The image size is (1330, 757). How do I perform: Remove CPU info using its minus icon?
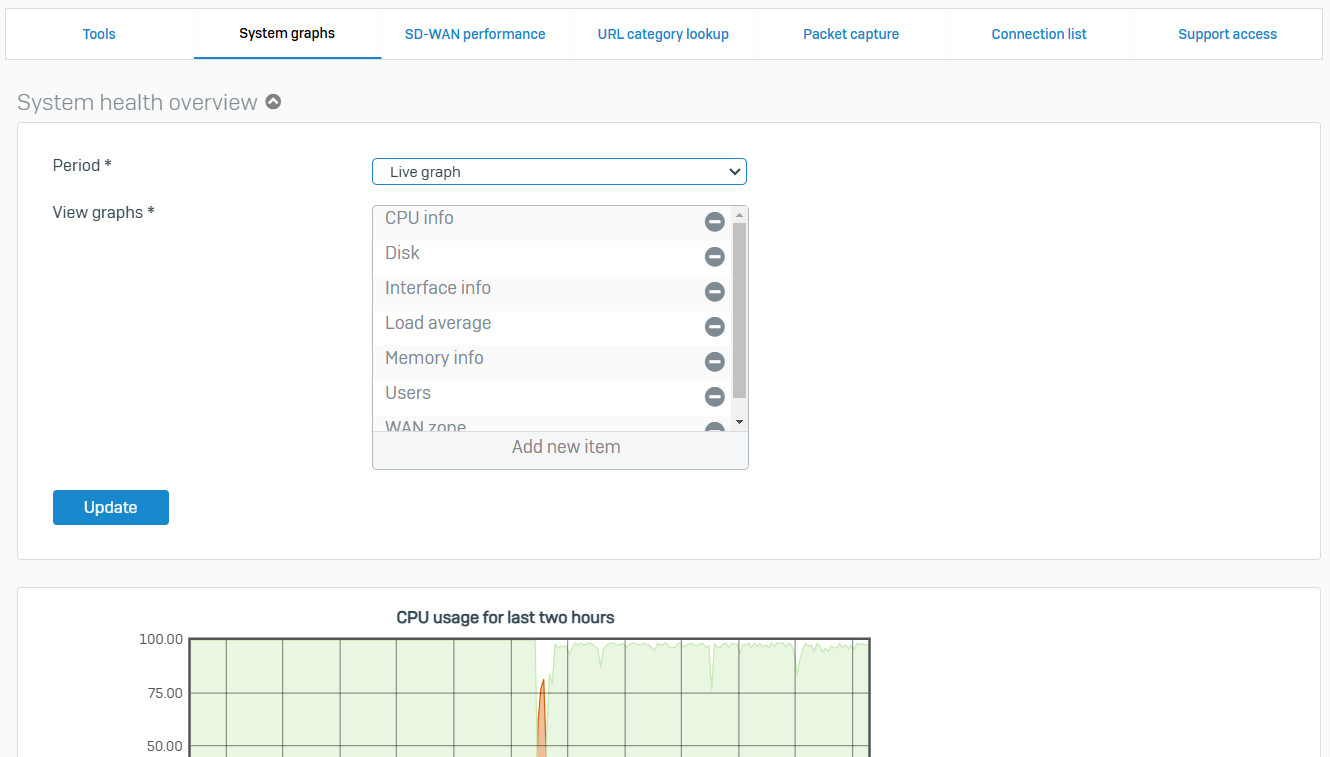point(714,222)
